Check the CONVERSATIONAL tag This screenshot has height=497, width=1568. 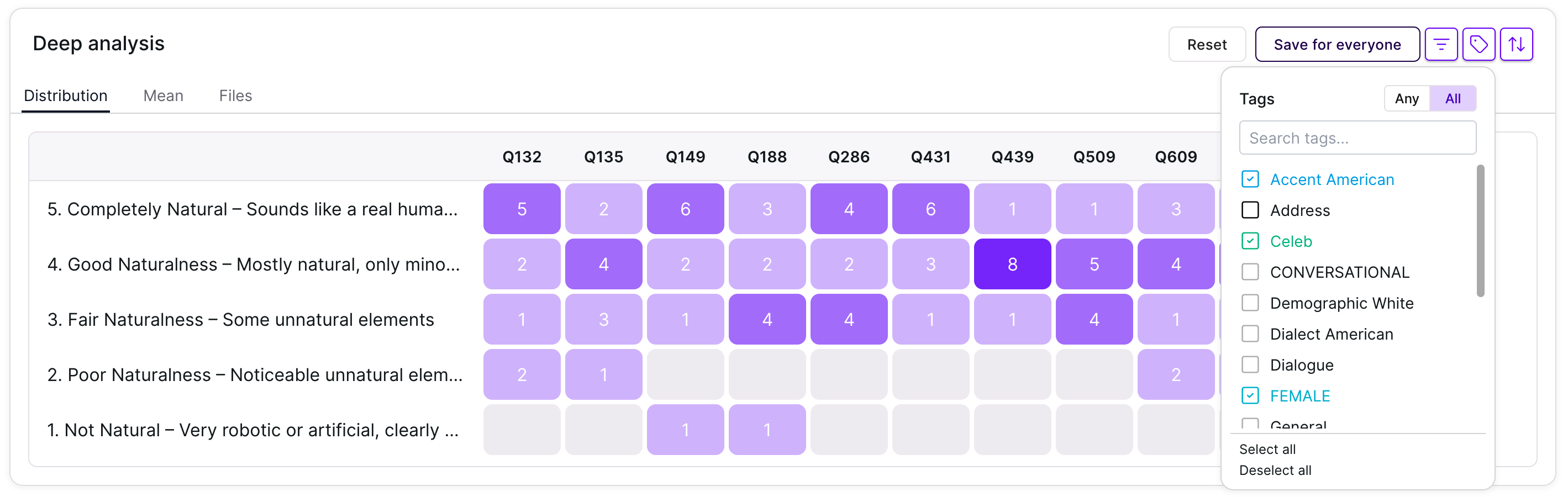(1250, 272)
